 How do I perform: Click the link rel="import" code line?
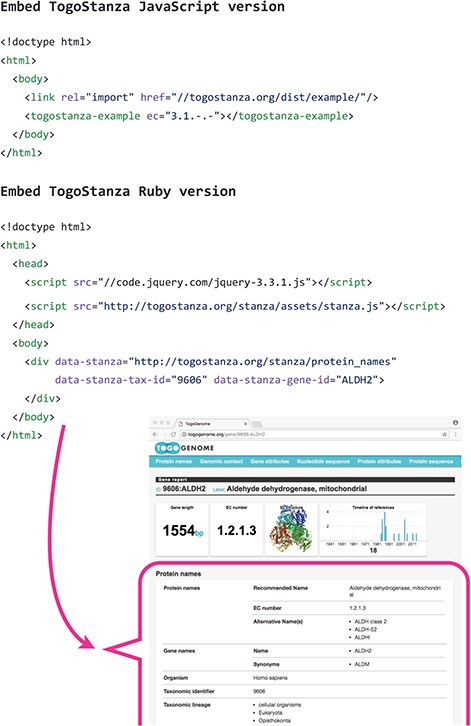pyautogui.click(x=201, y=97)
